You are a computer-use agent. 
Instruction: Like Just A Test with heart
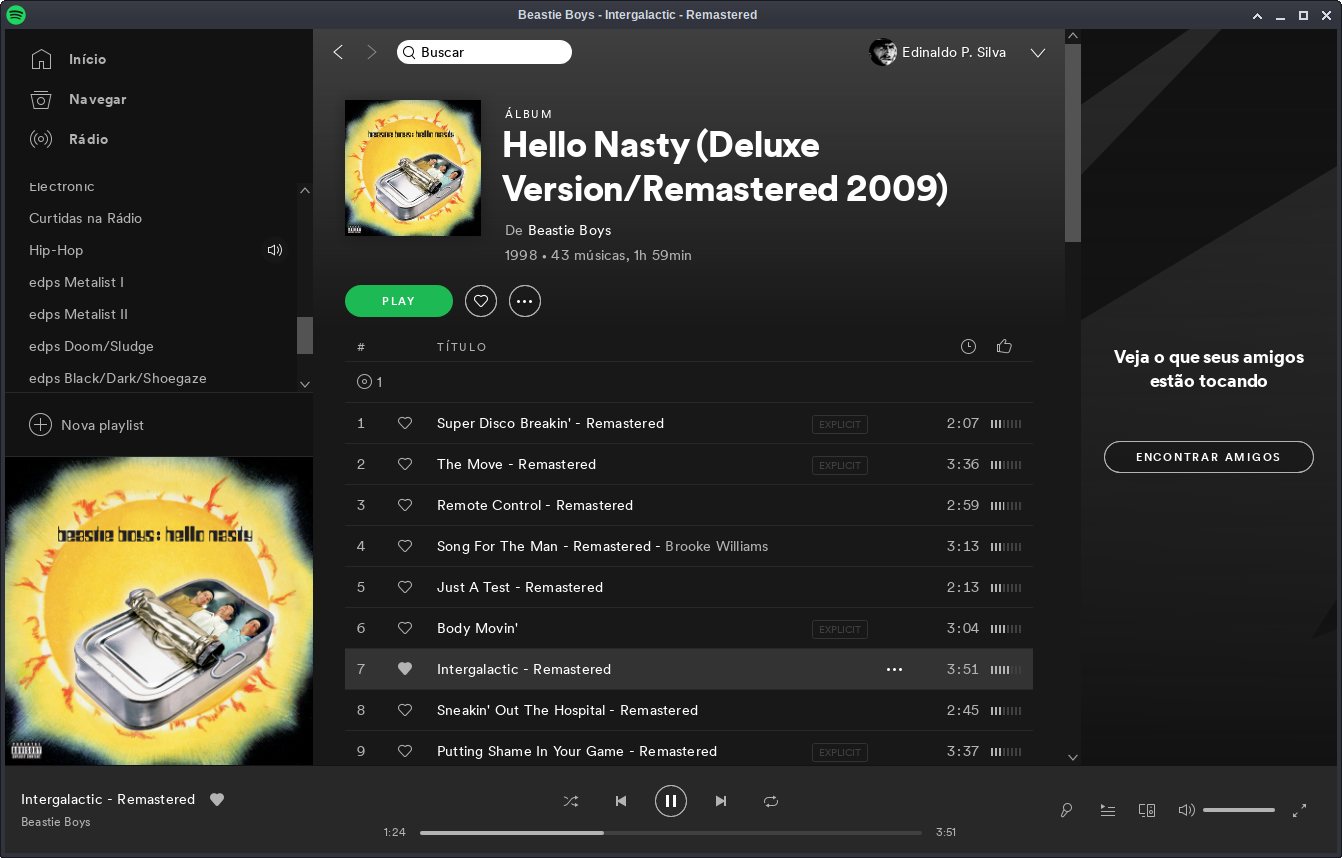[405, 587]
